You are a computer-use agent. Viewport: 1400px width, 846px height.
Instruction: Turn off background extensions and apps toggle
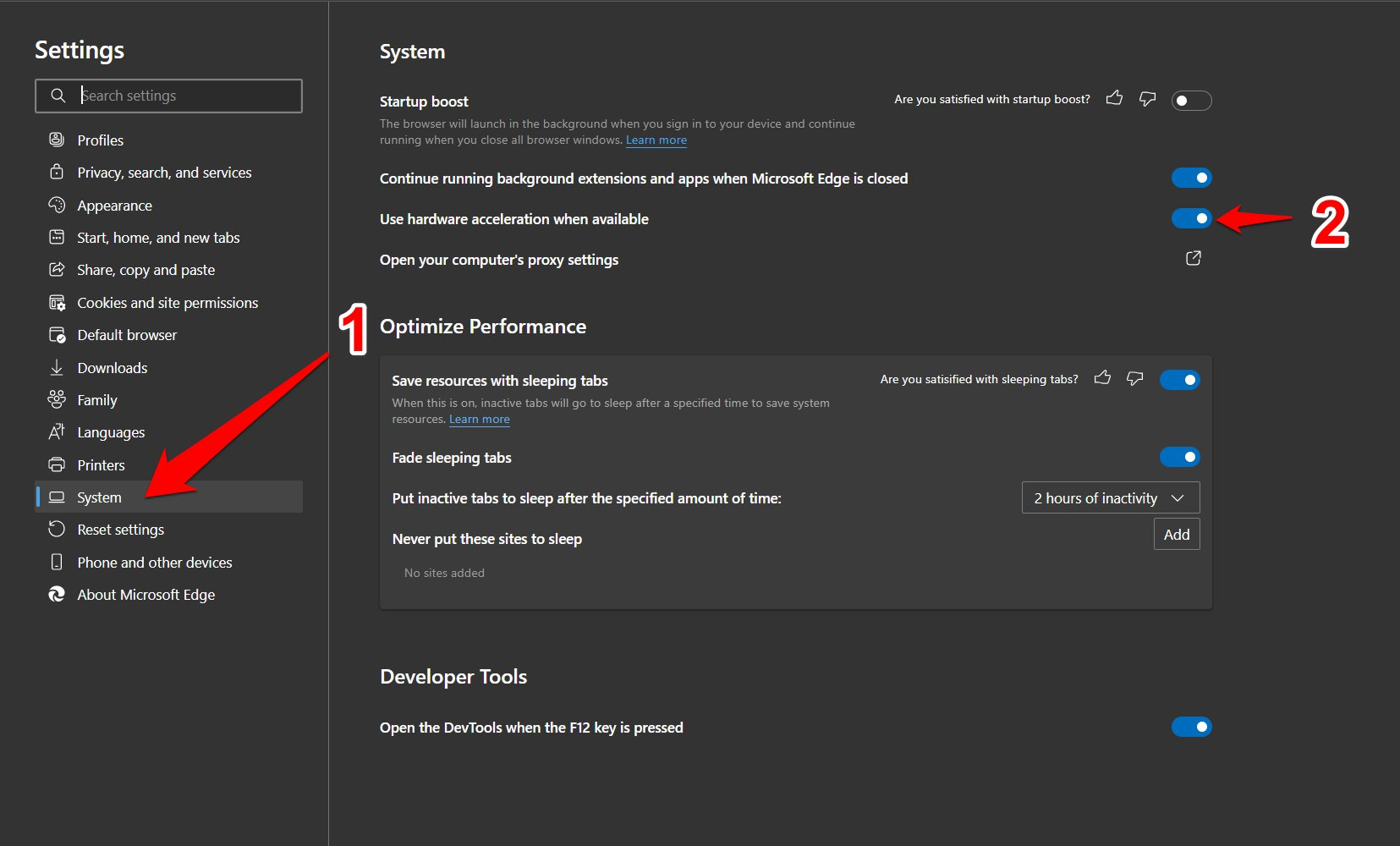coord(1191,178)
